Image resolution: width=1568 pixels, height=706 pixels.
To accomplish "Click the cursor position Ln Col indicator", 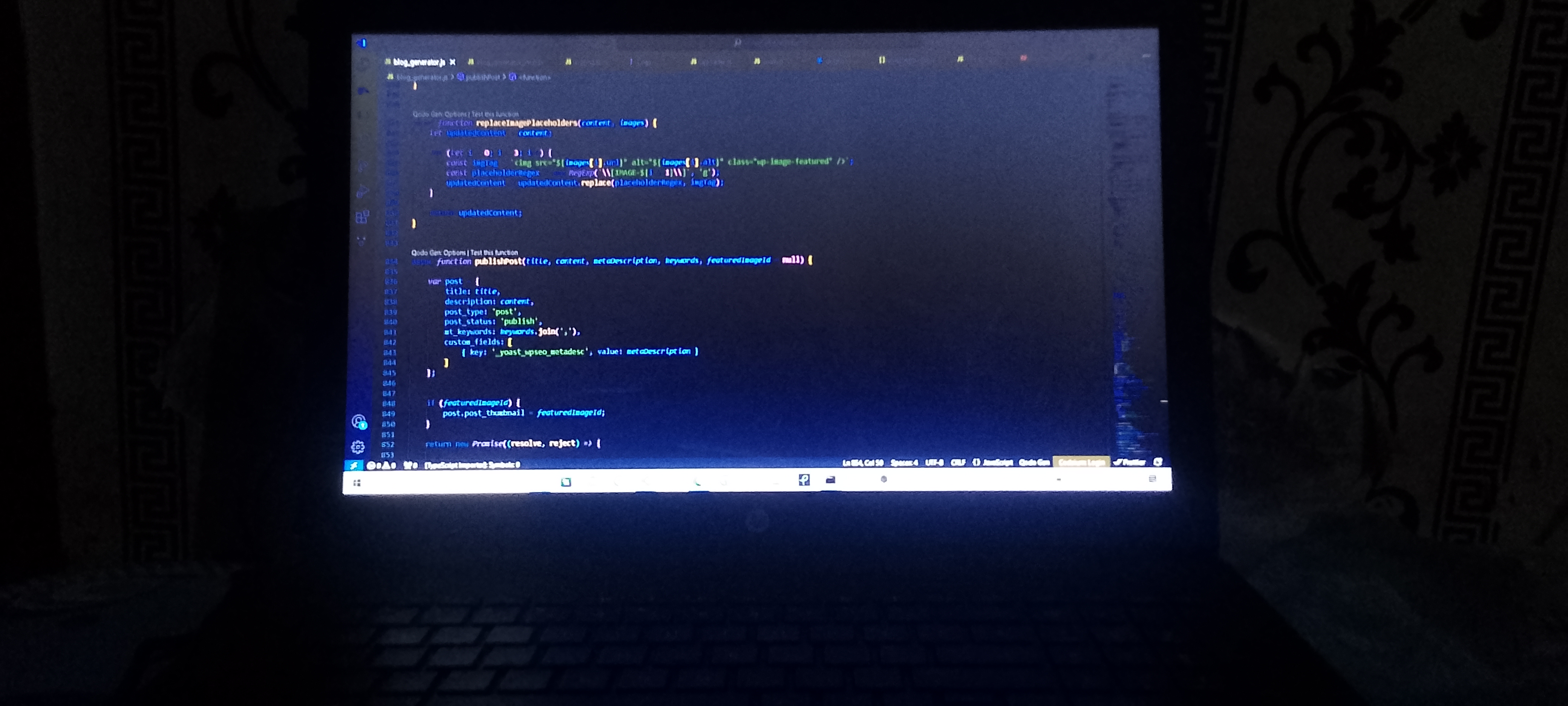I will [863, 463].
